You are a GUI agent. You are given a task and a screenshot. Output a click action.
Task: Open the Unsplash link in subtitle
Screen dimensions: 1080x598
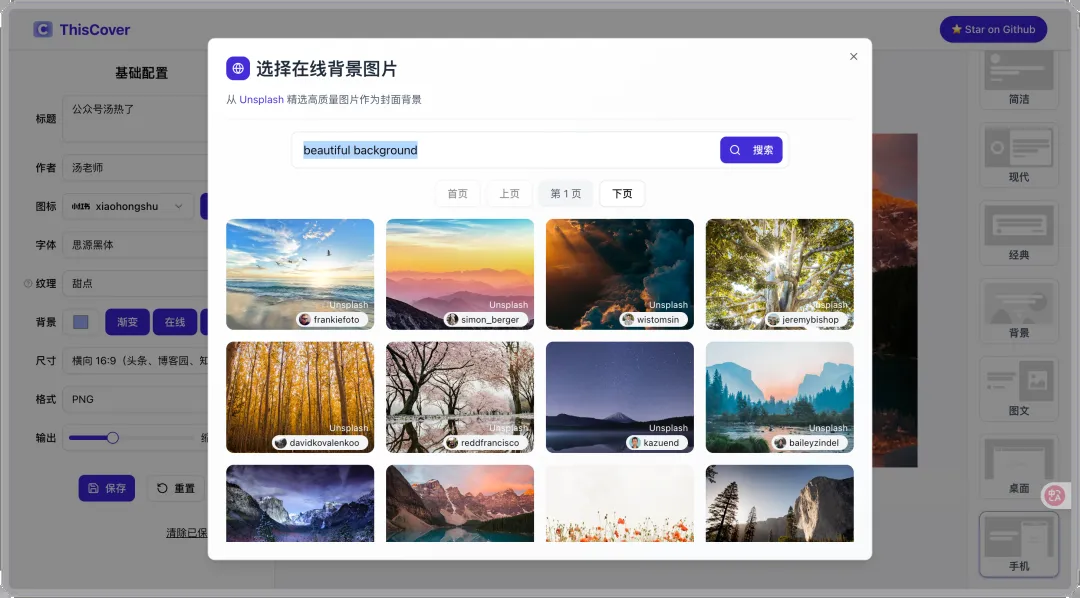(x=261, y=100)
